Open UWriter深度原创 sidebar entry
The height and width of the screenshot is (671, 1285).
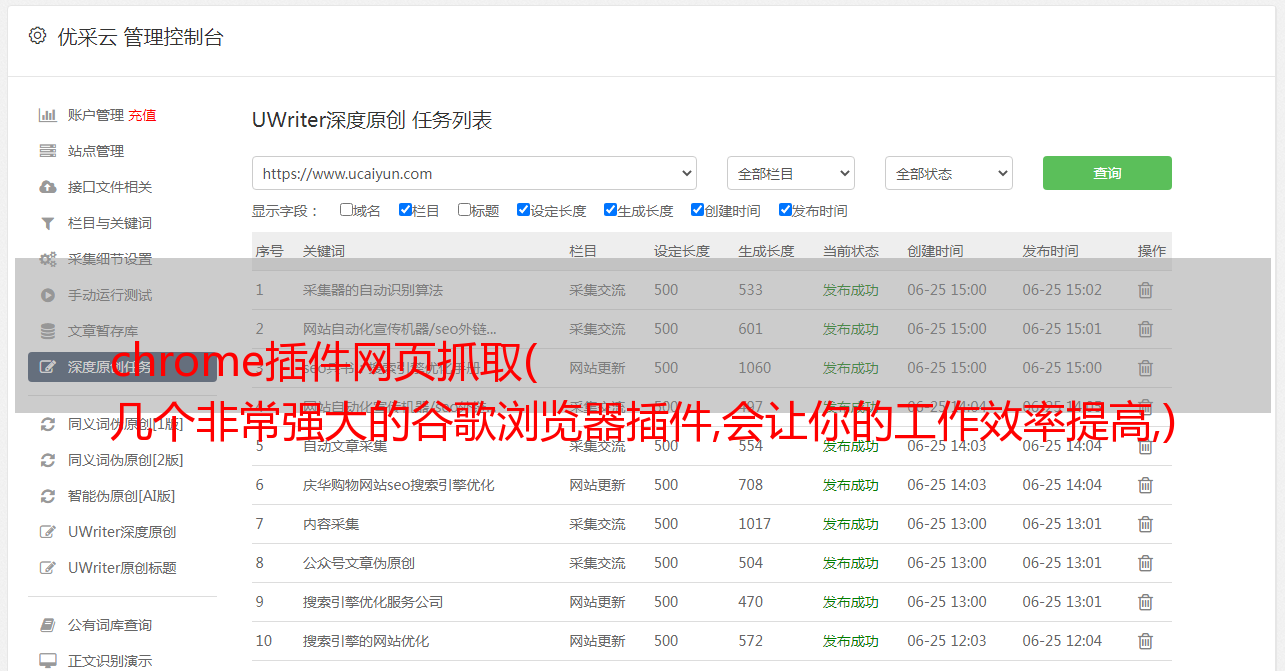122,532
